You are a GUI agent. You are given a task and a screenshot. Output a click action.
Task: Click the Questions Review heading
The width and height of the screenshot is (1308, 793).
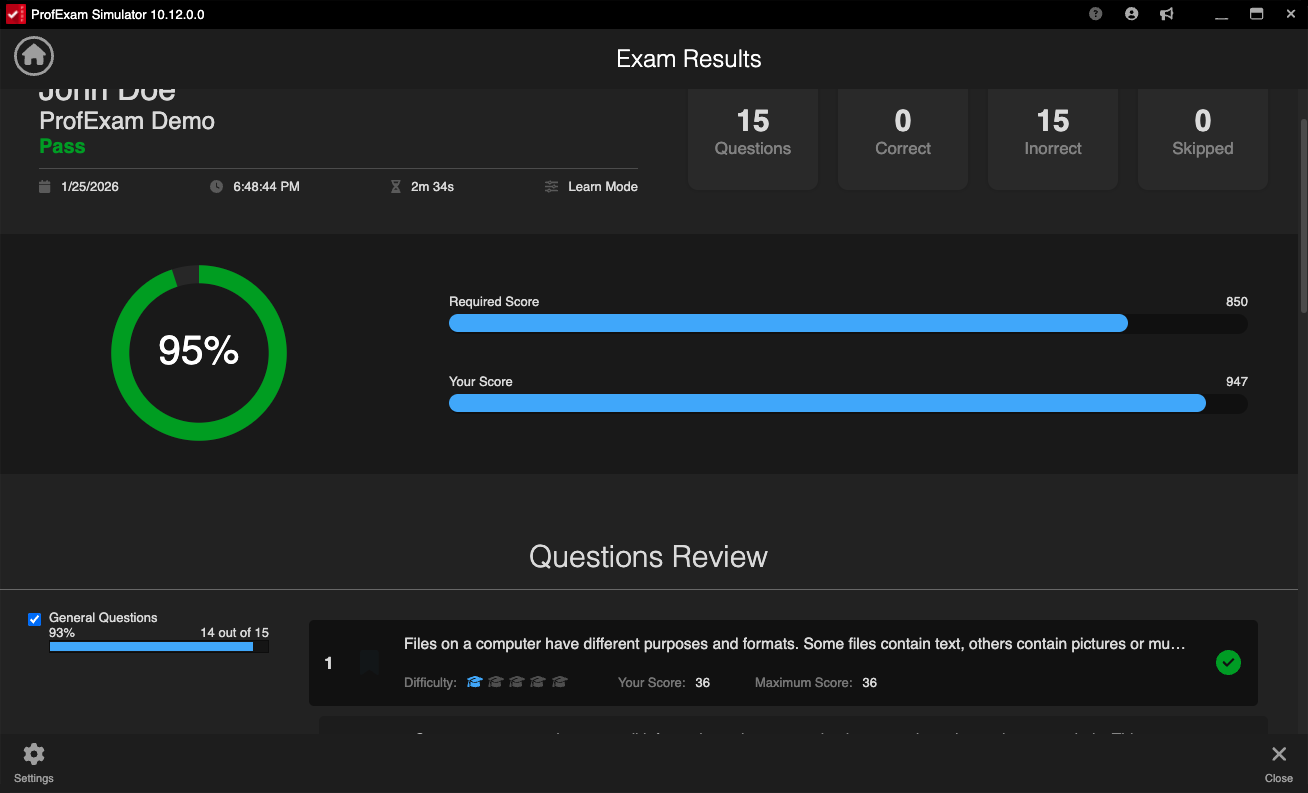[648, 557]
